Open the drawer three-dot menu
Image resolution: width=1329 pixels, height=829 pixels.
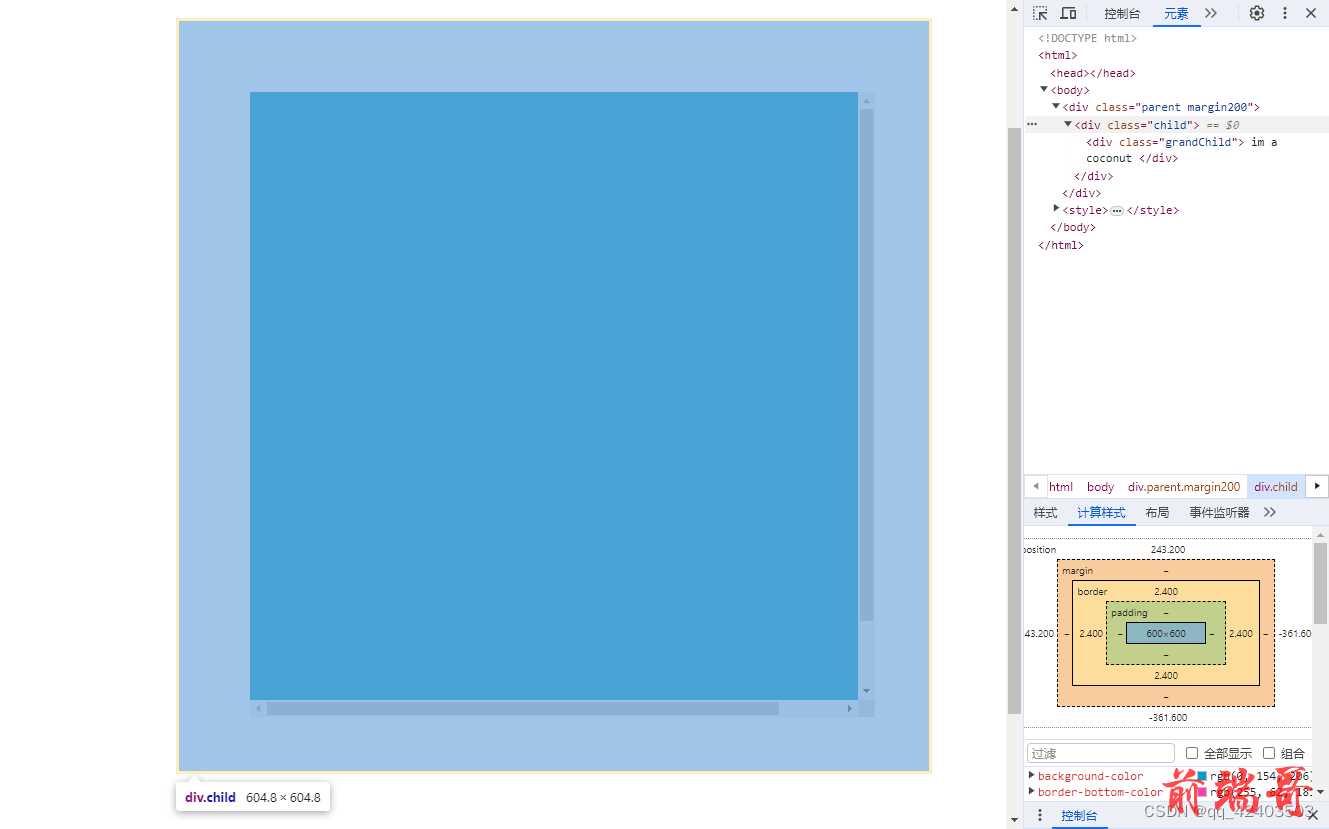(x=1039, y=816)
